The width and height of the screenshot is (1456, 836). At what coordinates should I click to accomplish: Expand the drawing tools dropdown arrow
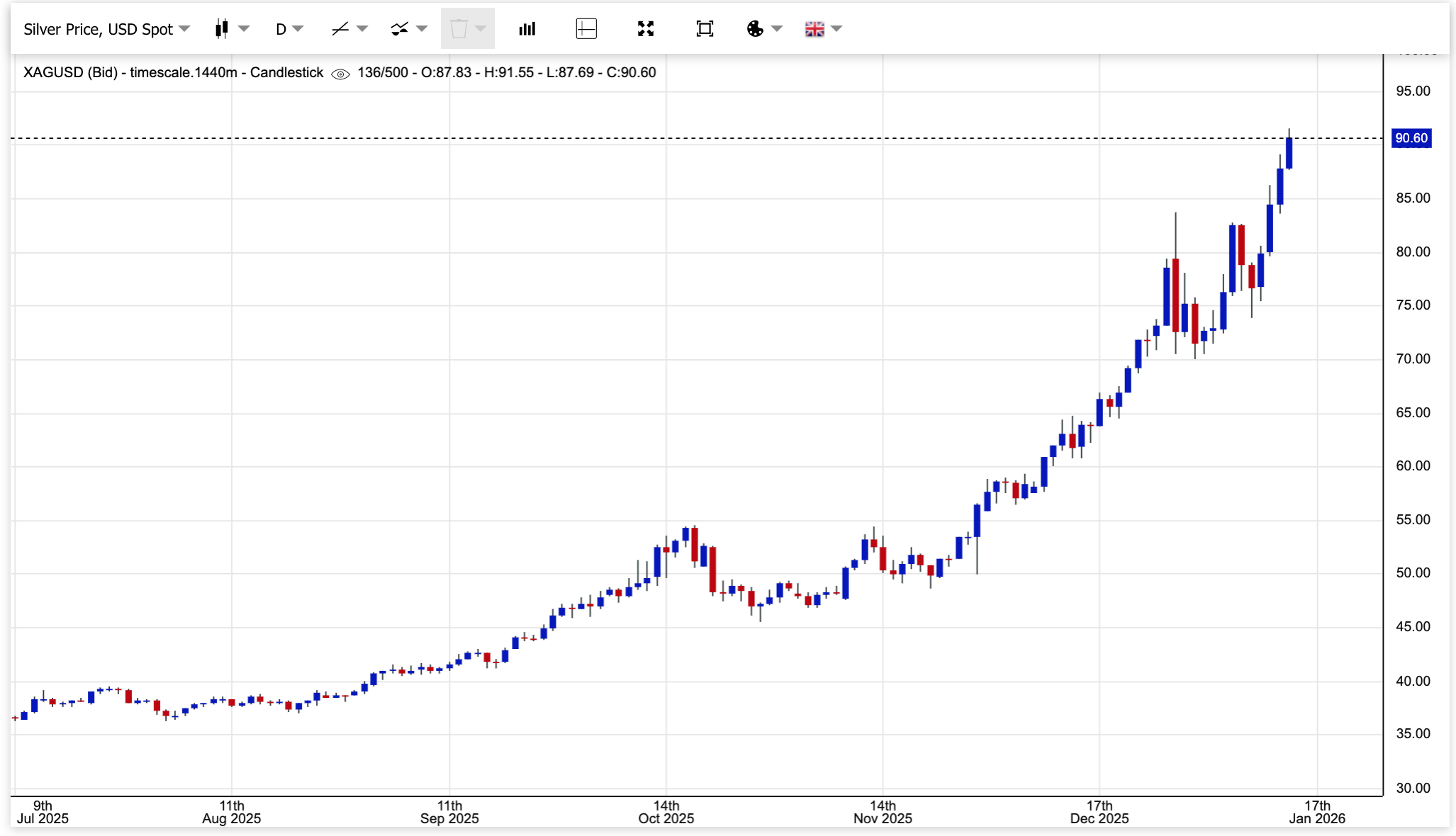(363, 29)
